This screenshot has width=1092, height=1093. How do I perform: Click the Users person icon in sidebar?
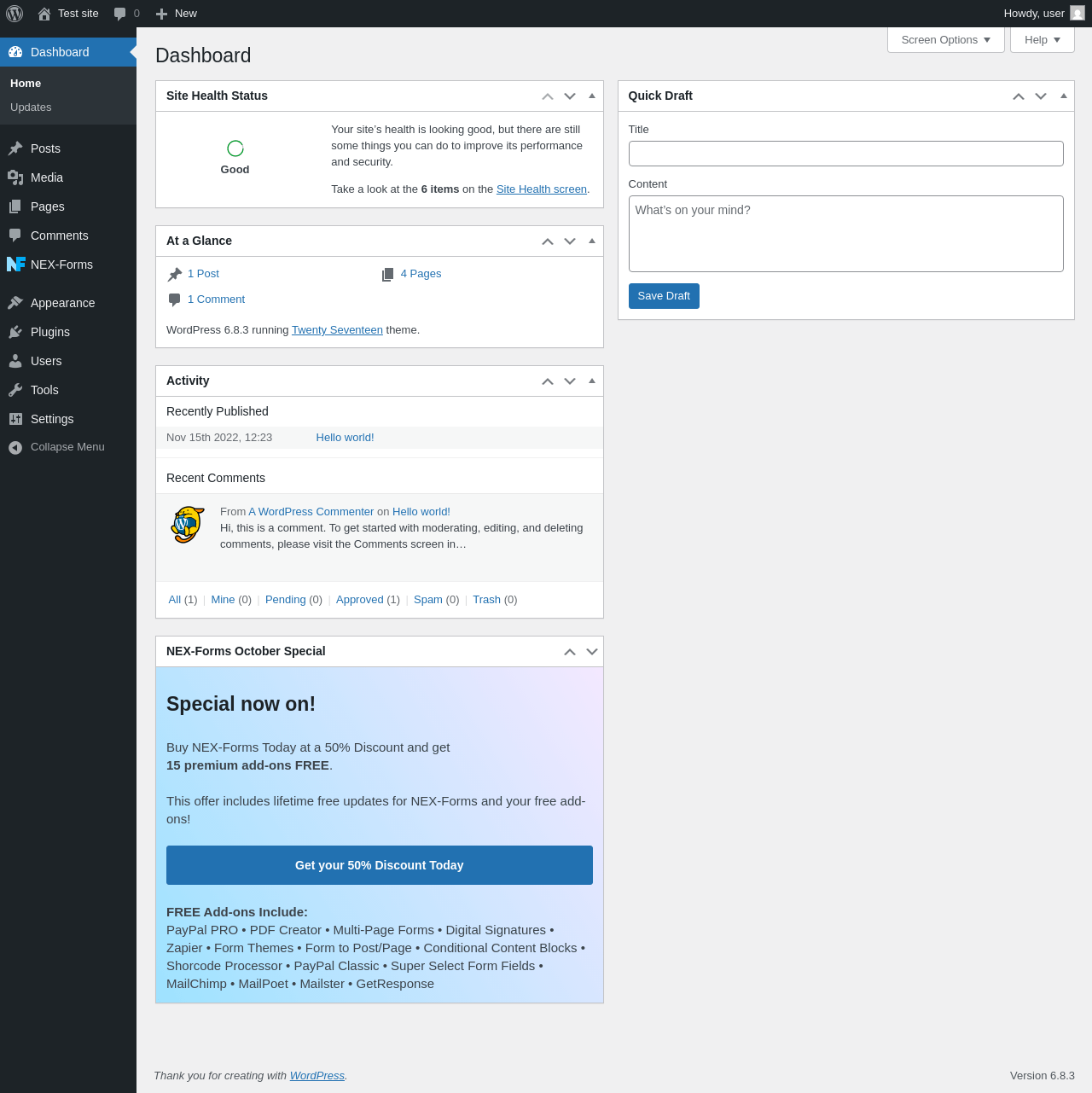coord(15,361)
